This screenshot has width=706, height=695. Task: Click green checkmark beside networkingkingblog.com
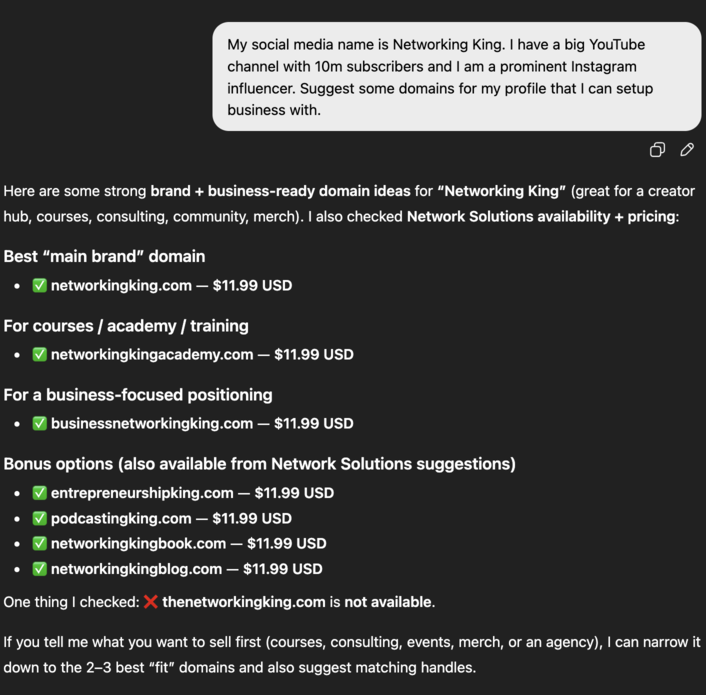pos(40,569)
